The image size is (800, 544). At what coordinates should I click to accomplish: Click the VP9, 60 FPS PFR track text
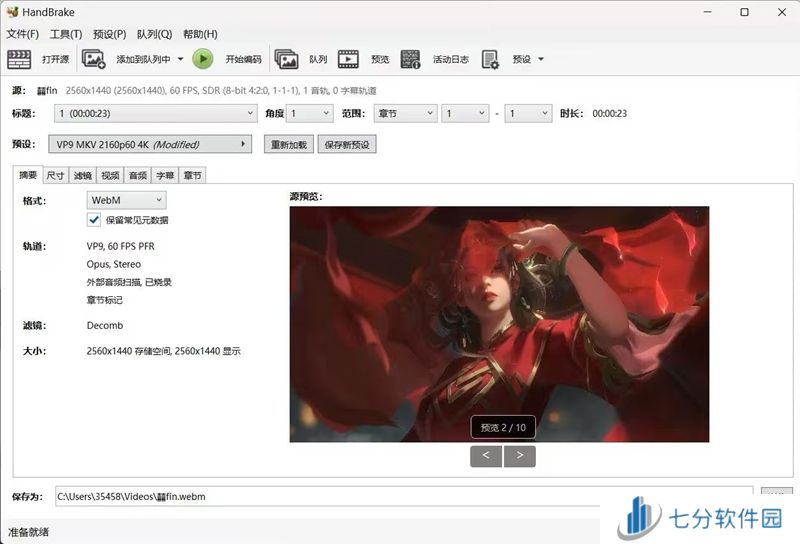(x=120, y=246)
